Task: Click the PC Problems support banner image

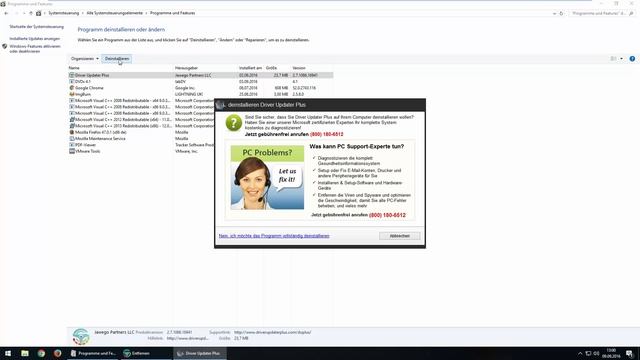Action: pyautogui.click(x=267, y=178)
